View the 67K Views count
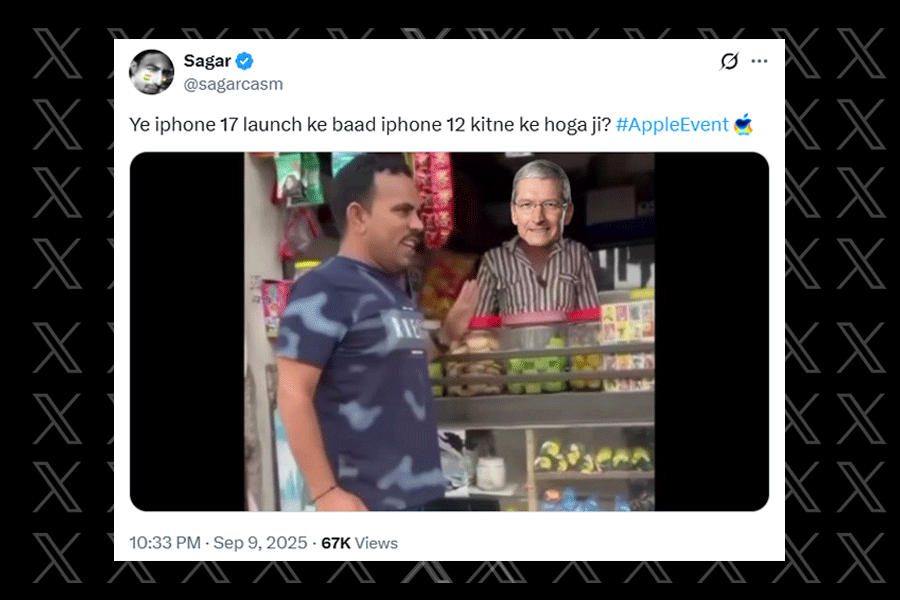This screenshot has height=600, width=900. point(359,543)
